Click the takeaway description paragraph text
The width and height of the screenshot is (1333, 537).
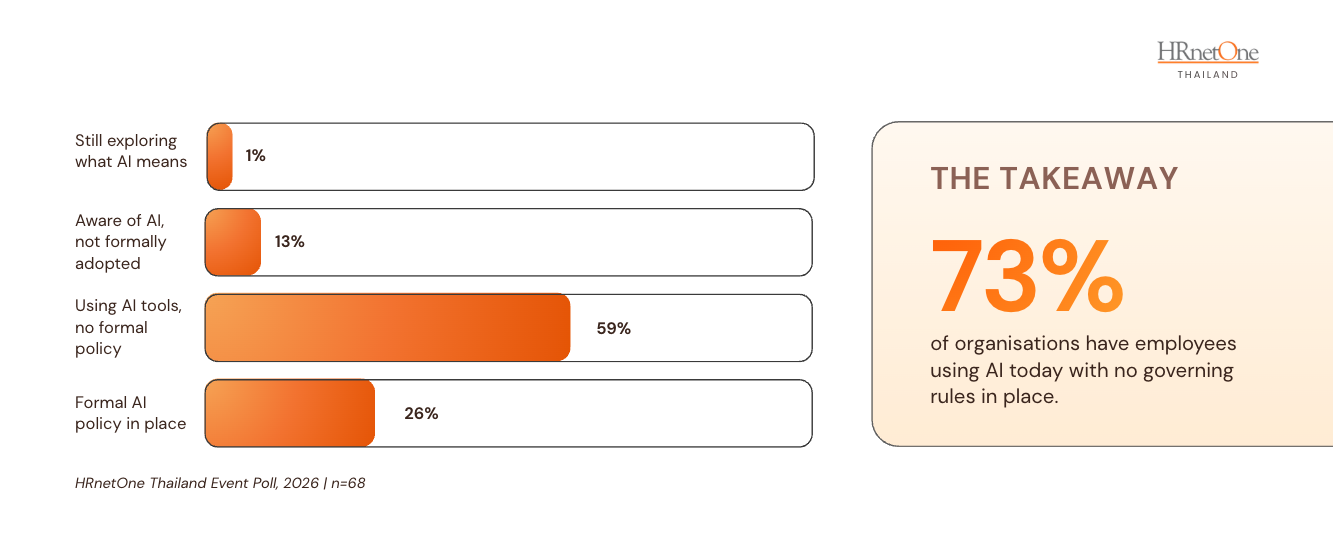(x=1083, y=370)
